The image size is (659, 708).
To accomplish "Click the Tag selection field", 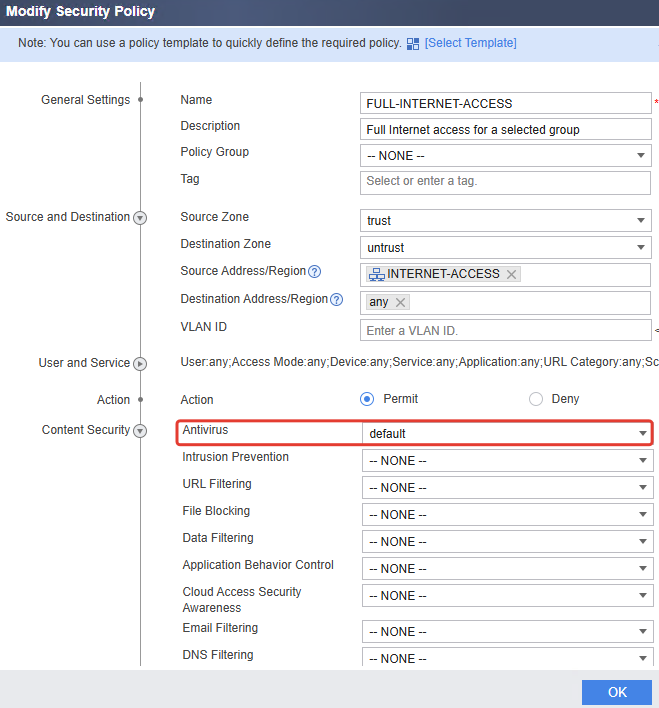I will coord(505,183).
